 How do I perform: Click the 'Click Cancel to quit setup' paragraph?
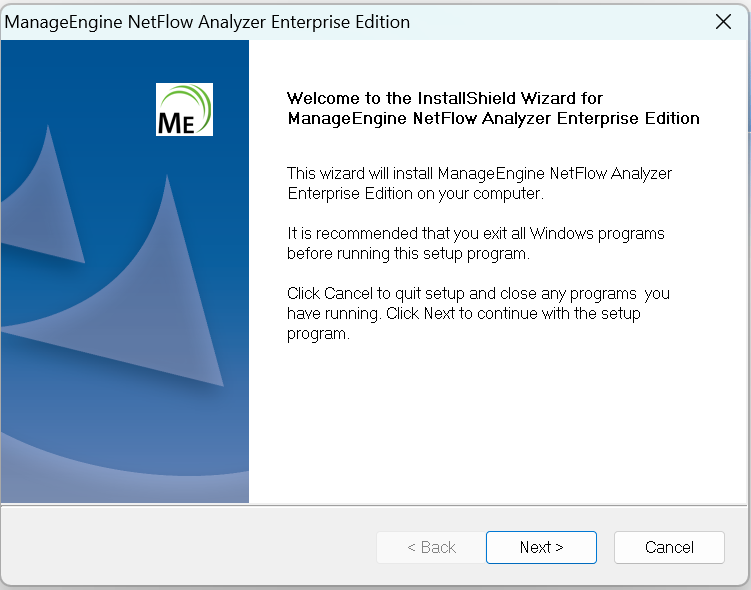click(x=478, y=313)
